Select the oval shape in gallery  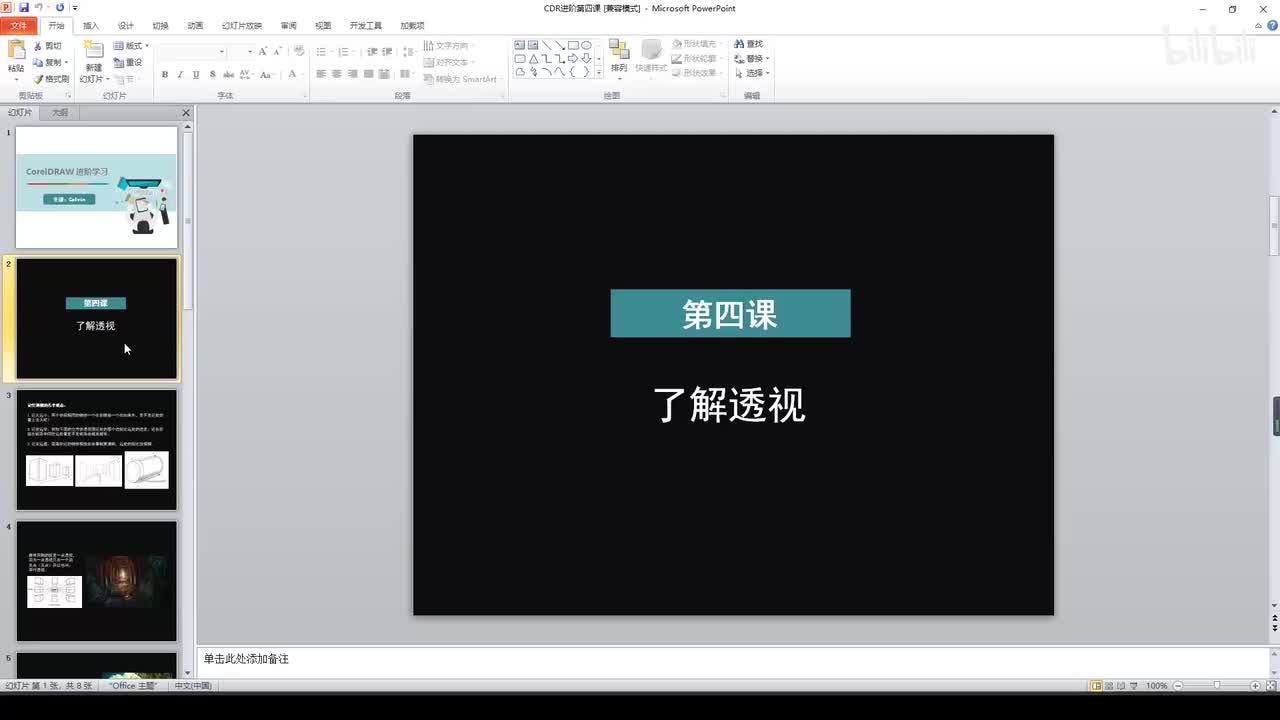(586, 45)
